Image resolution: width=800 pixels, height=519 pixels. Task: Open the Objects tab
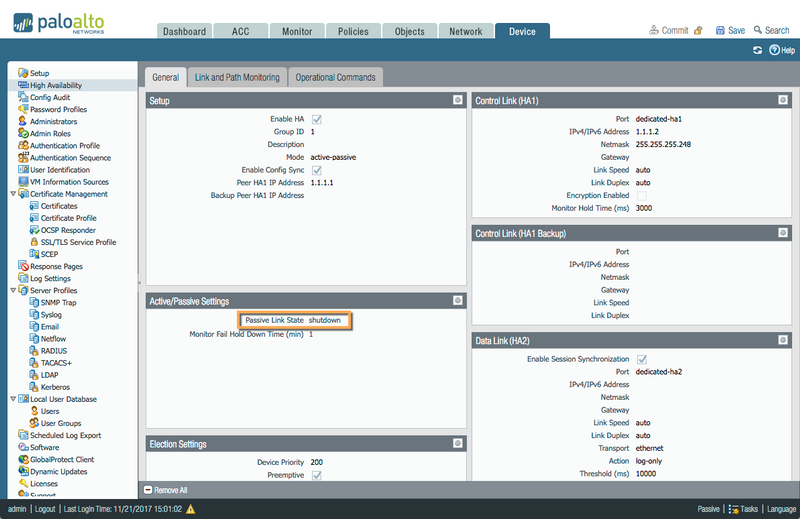(x=409, y=31)
